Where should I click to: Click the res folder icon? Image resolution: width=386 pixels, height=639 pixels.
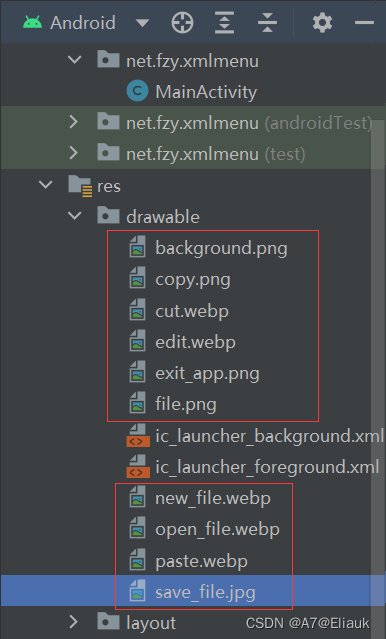click(80, 186)
